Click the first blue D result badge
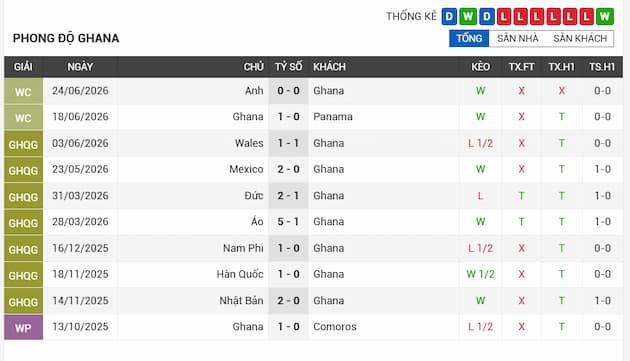The height and width of the screenshot is (361, 630). coord(449,16)
